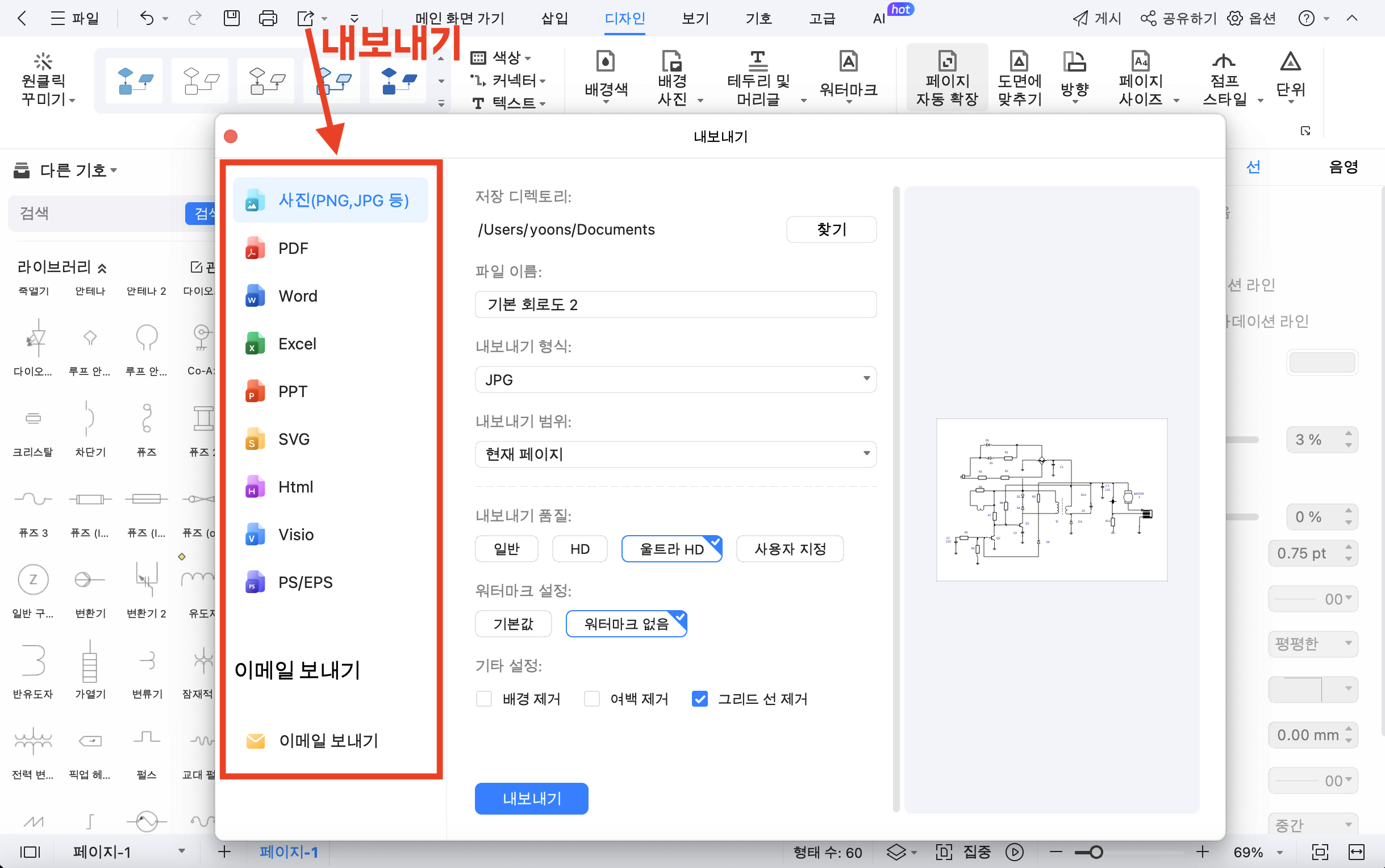This screenshot has height=868, width=1385.
Task: Click 이메일 보내기 send email icon
Action: [254, 740]
